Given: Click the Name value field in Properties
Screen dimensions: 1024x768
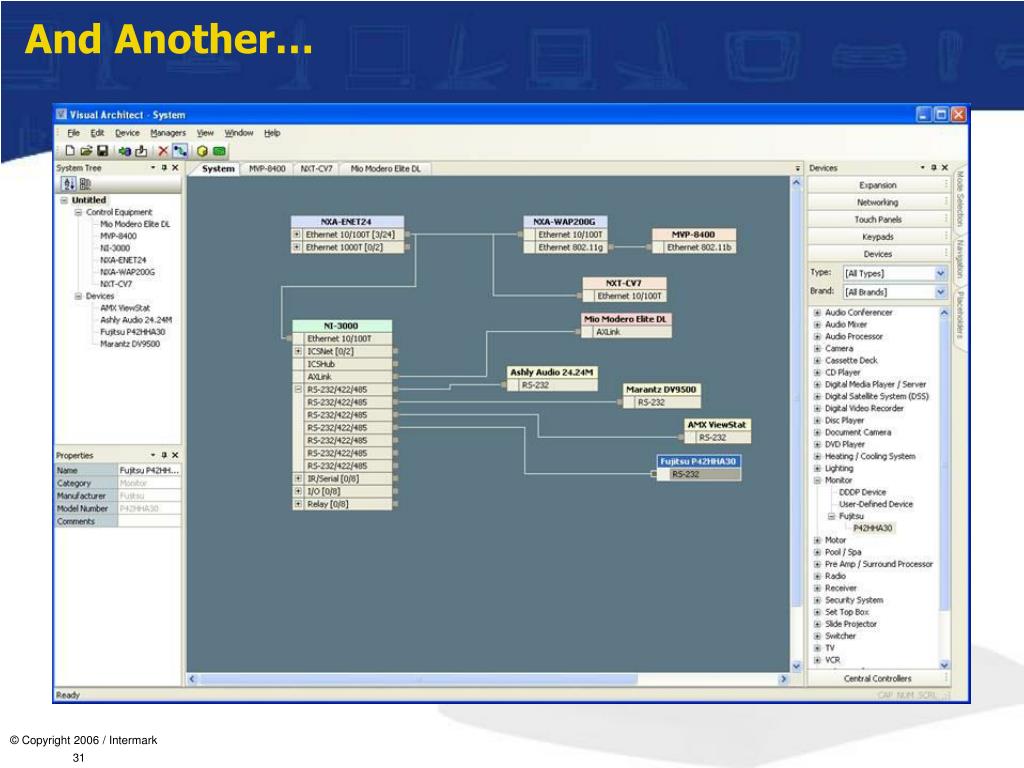Looking at the screenshot, I should tap(149, 470).
